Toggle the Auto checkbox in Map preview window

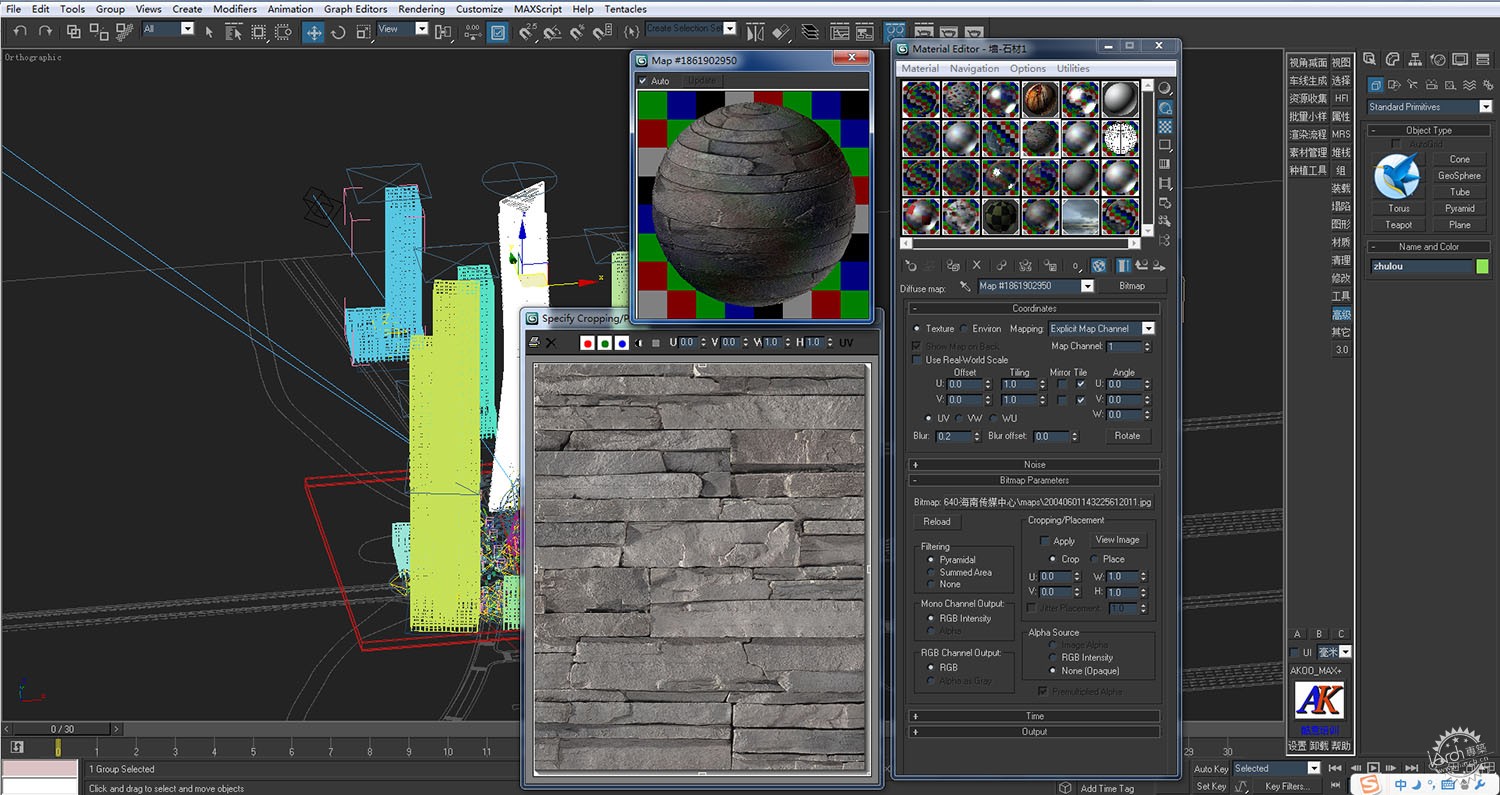tap(643, 81)
